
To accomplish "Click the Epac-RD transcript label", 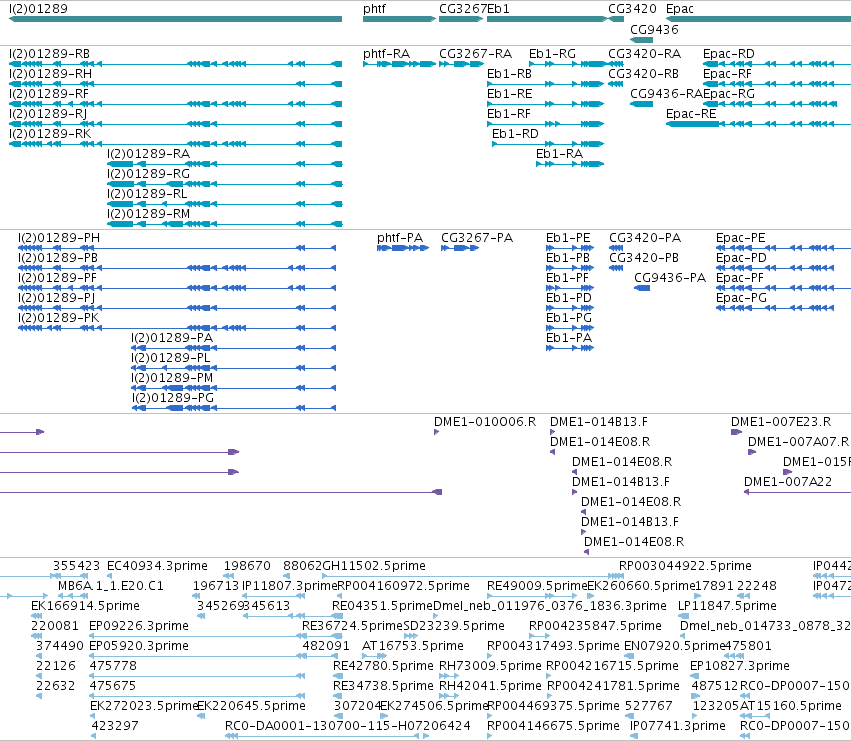I will click(729, 54).
